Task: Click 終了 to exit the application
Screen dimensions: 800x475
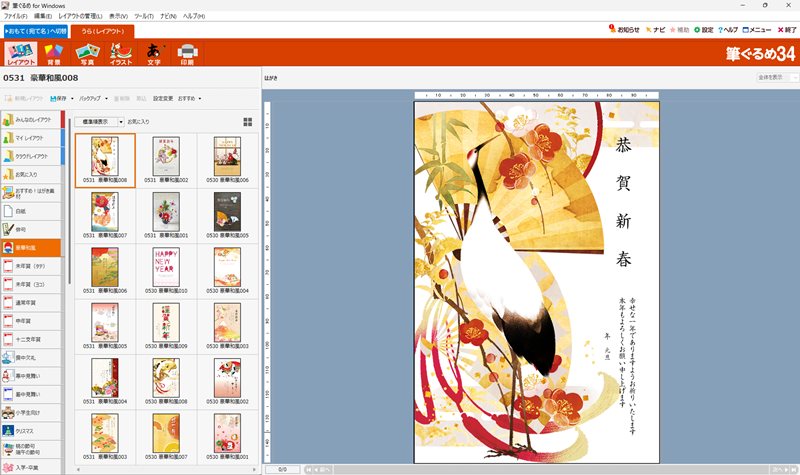Action: tap(787, 30)
